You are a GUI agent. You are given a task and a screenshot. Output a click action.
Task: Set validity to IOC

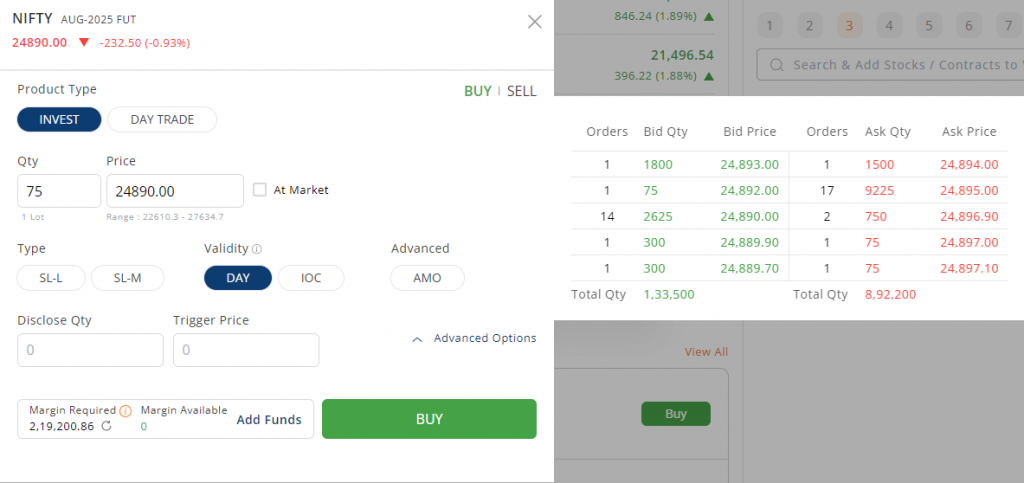click(x=311, y=278)
